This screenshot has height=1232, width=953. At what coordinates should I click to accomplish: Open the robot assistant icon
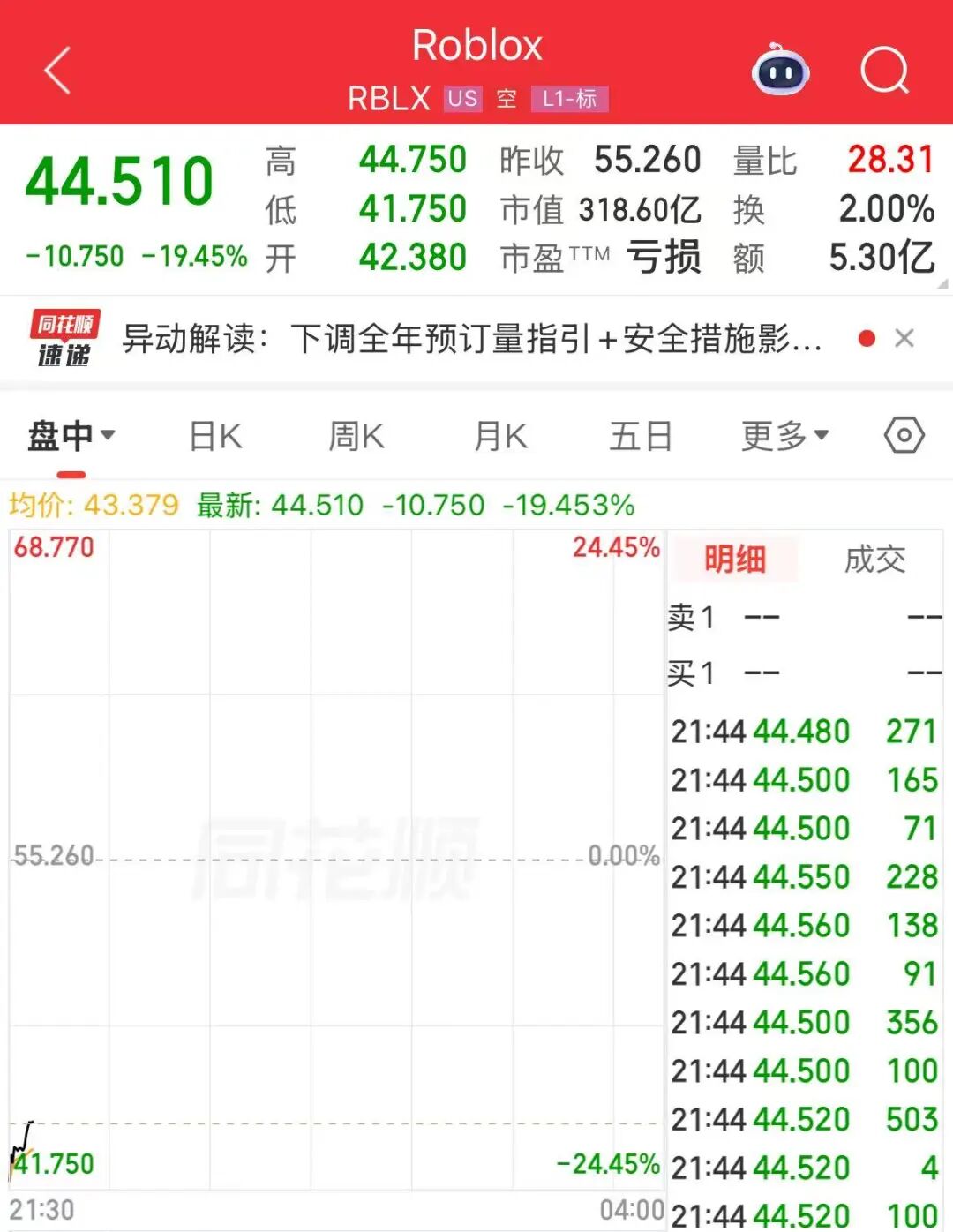pos(781,70)
